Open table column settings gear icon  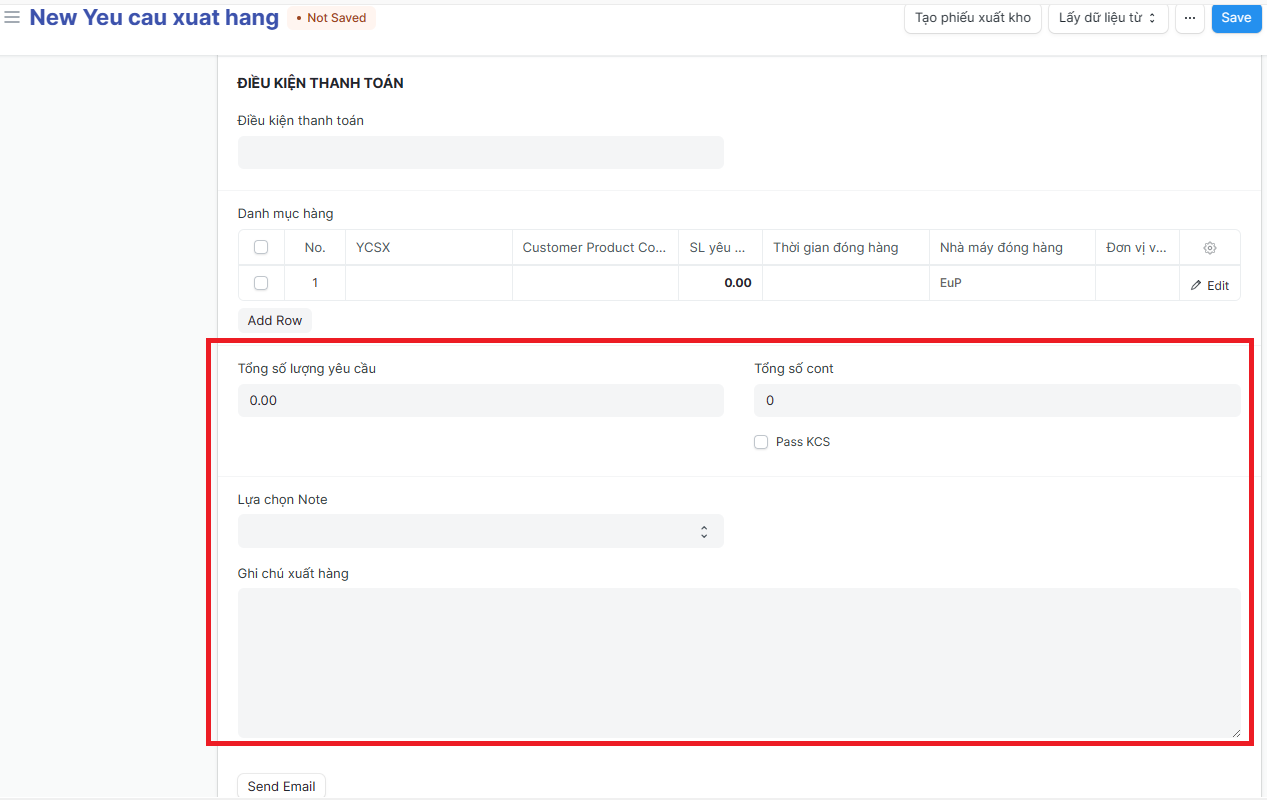[1209, 248]
